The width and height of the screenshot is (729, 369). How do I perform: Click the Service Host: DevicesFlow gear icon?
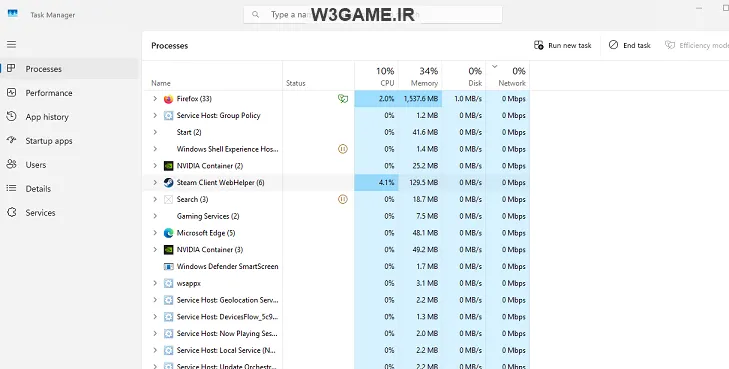coord(168,317)
